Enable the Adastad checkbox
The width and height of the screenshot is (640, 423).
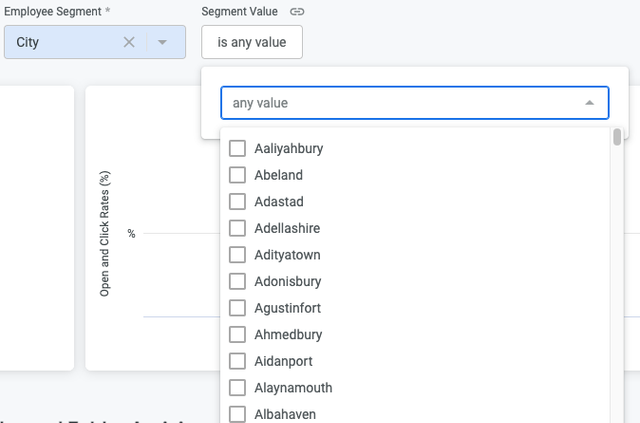click(x=238, y=202)
